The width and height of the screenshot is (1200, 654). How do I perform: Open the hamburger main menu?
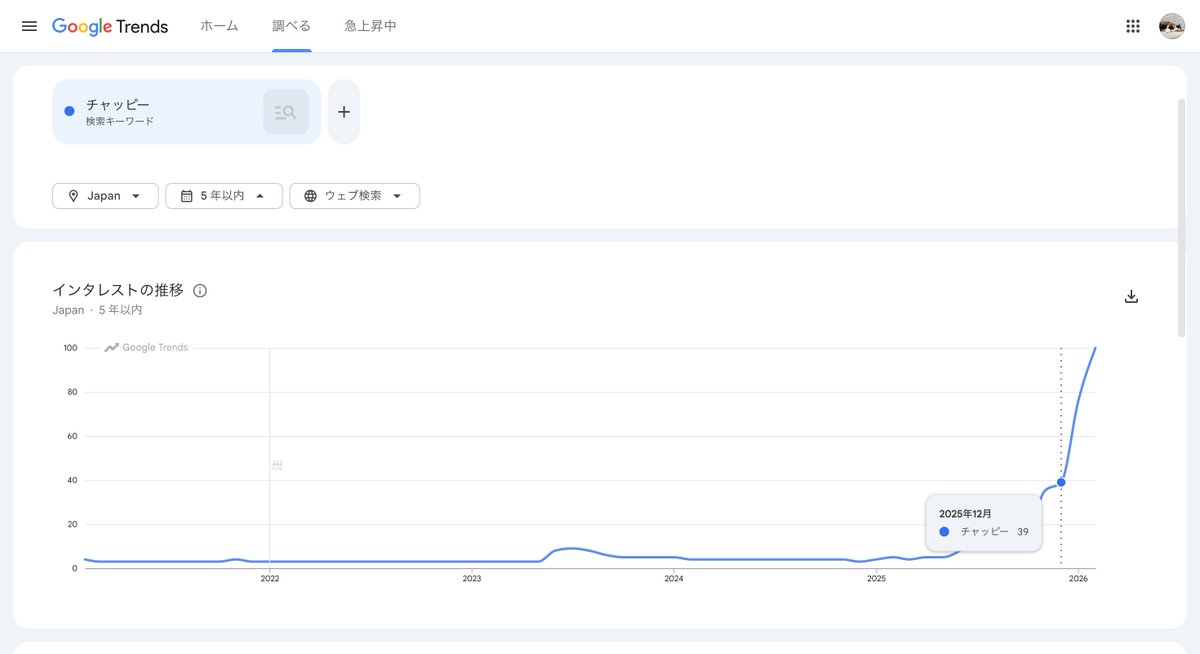29,26
